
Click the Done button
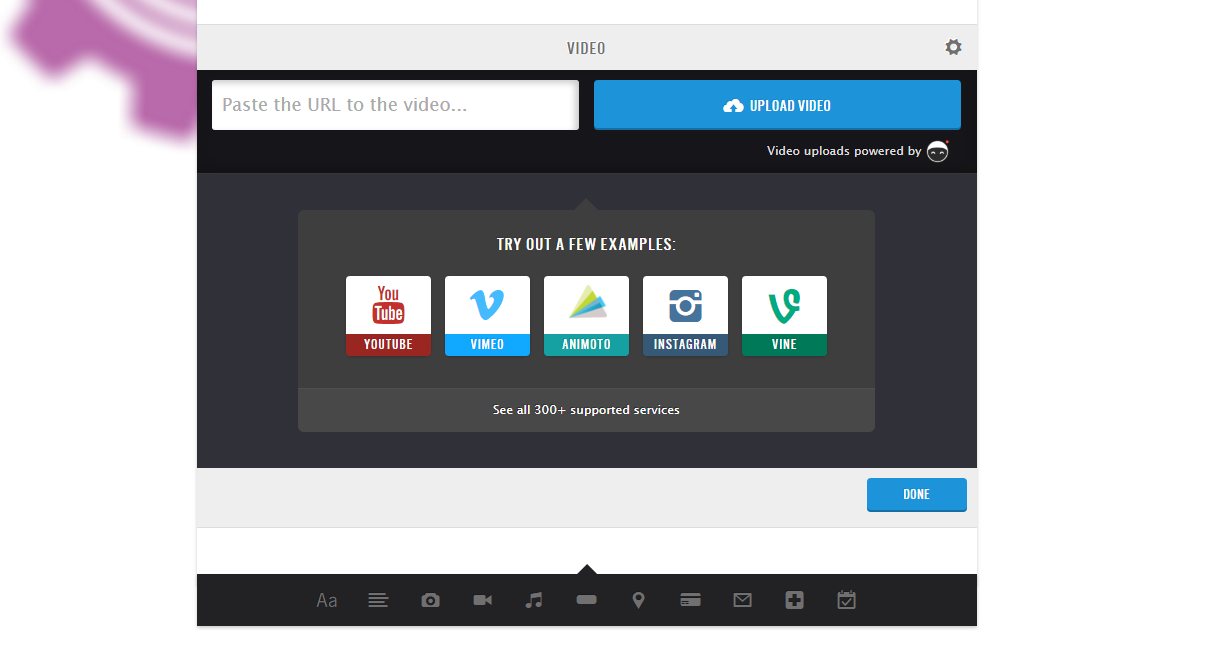pyautogui.click(x=916, y=494)
